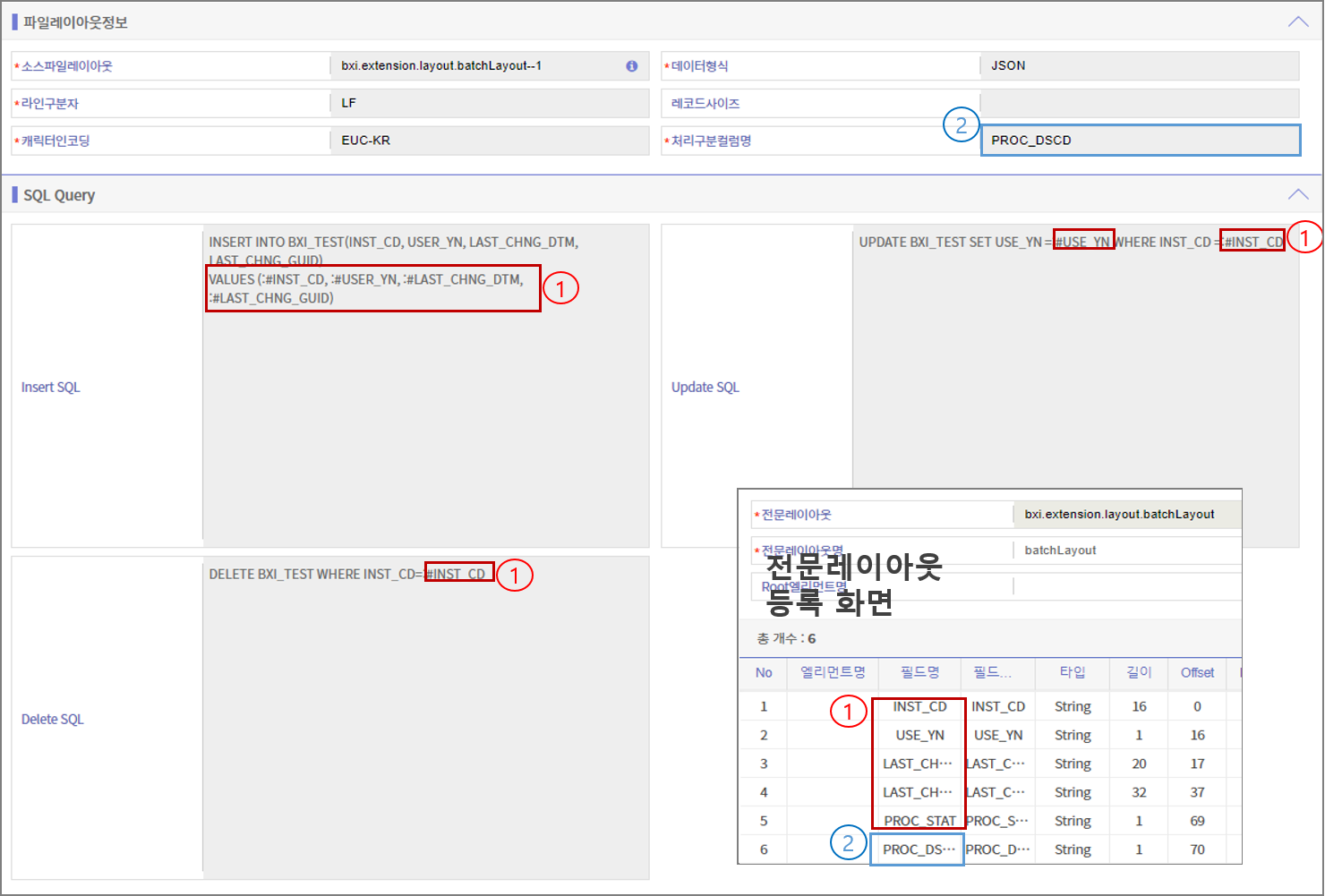The width and height of the screenshot is (1325, 896).
Task: Expand the 파일레이아웃정보 panel chevron
Action: click(1298, 20)
